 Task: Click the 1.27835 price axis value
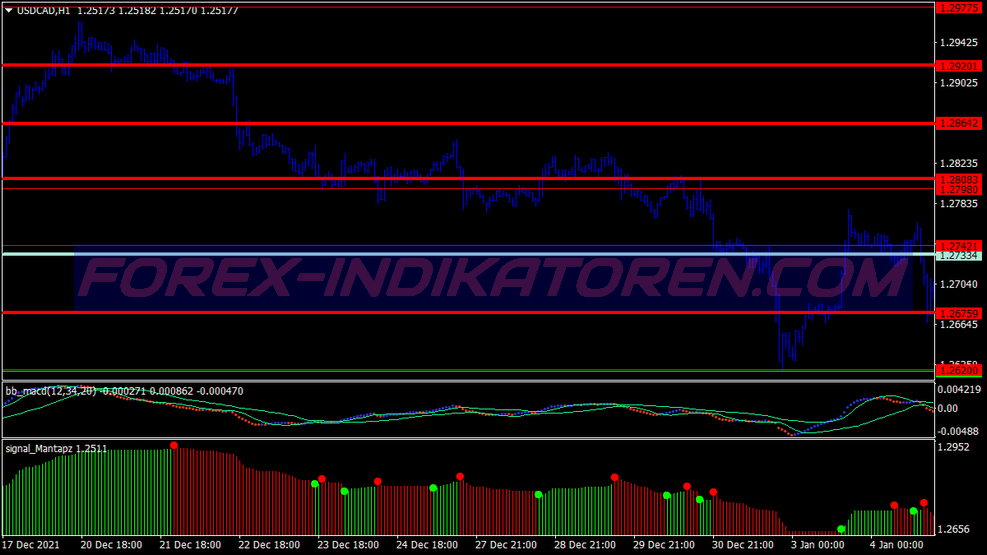pyautogui.click(x=959, y=204)
